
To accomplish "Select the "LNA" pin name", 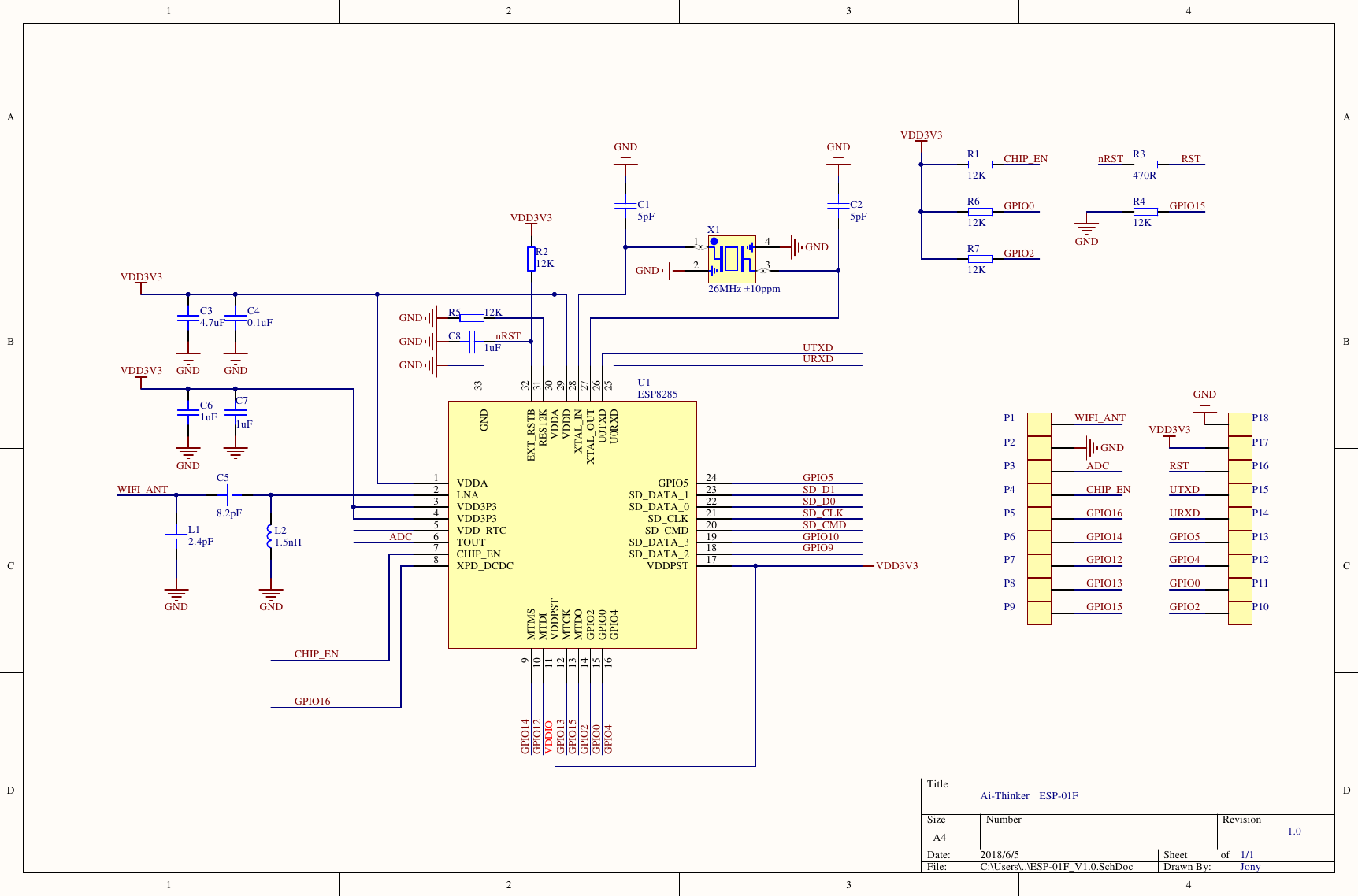I will (x=467, y=495).
